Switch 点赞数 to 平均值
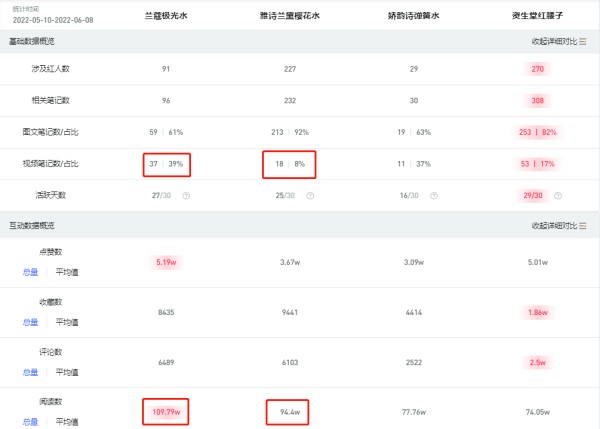This screenshot has width=600, height=429. click(67, 272)
